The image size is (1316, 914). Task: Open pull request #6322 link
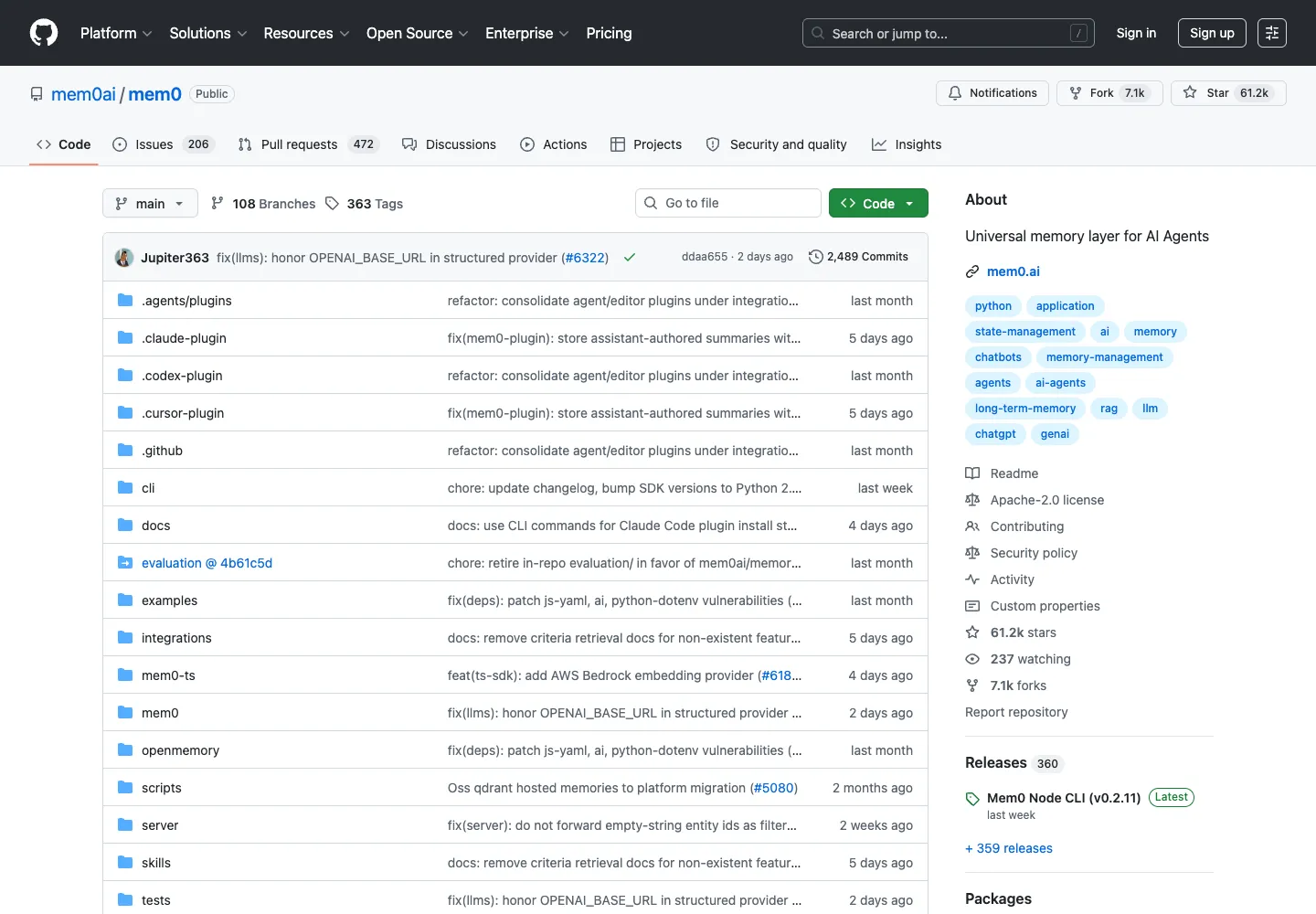pos(585,258)
